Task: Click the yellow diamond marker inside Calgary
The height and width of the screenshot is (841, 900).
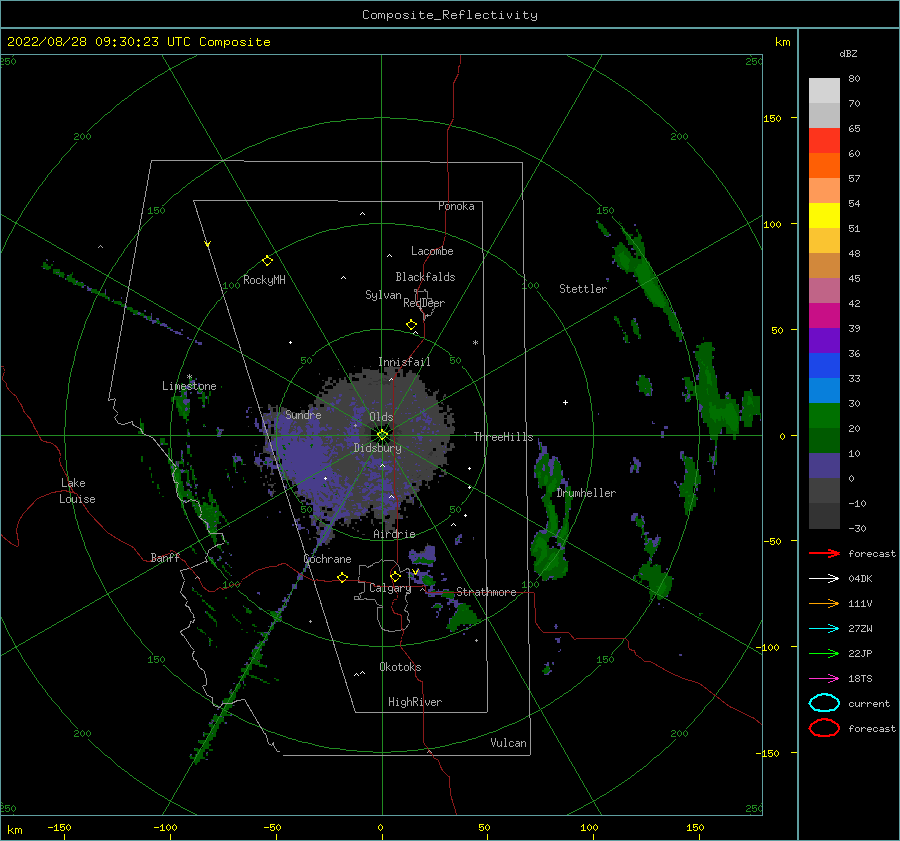Action: coord(395,576)
